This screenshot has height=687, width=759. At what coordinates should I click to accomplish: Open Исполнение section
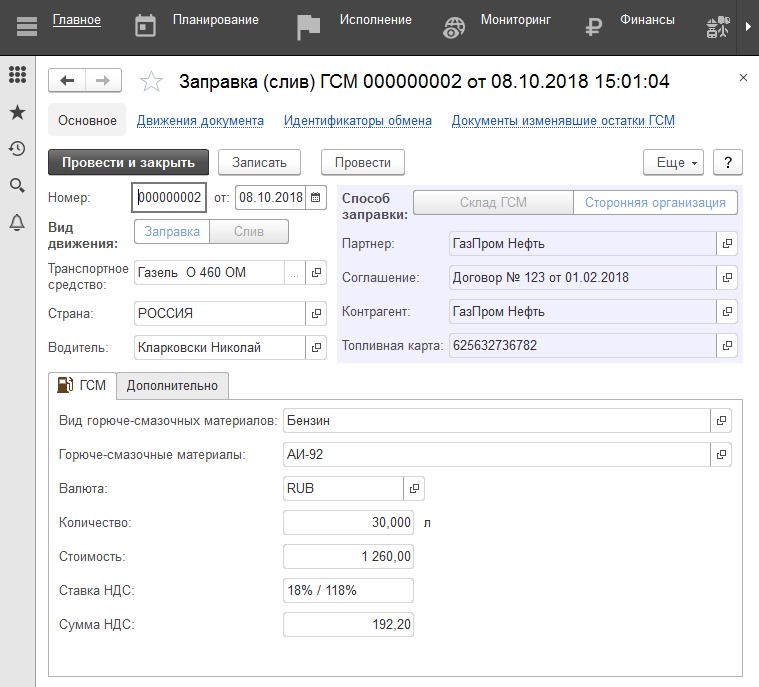click(x=376, y=20)
